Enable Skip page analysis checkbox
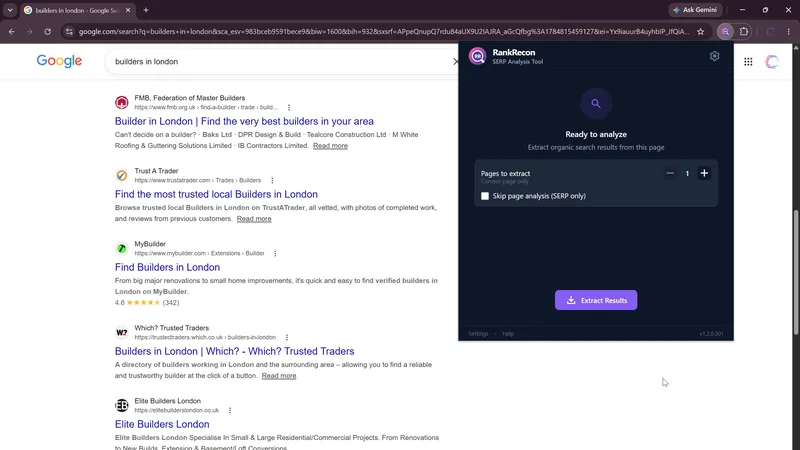This screenshot has width=800, height=450. click(485, 196)
